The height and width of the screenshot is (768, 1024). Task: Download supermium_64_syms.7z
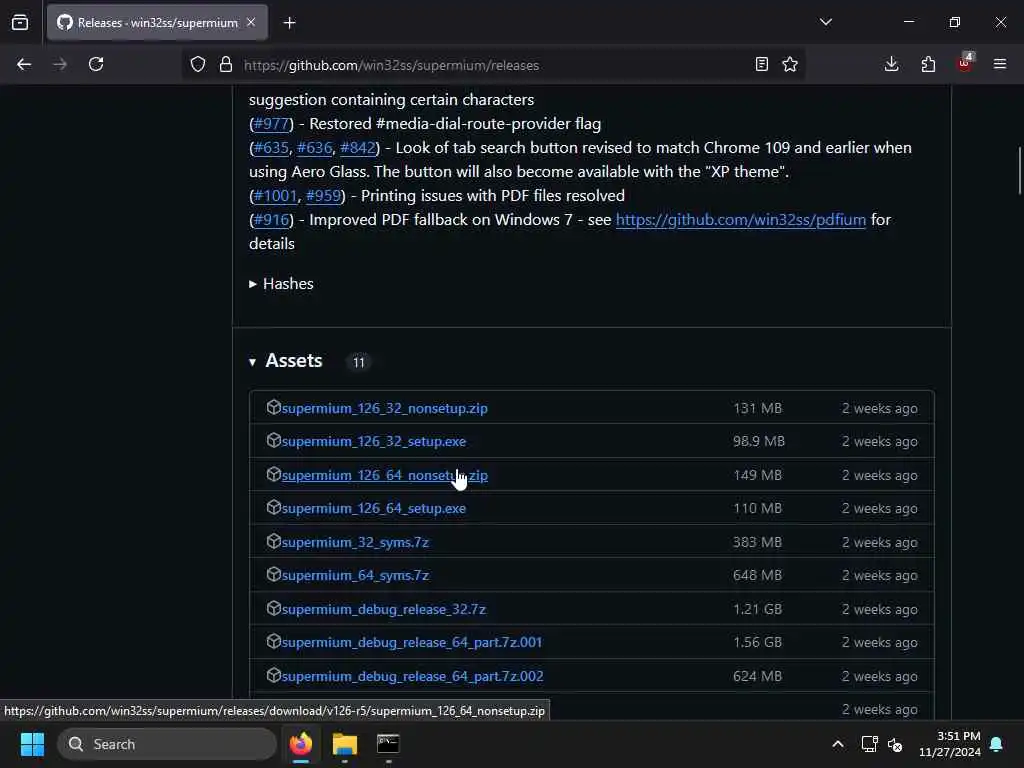[355, 576]
